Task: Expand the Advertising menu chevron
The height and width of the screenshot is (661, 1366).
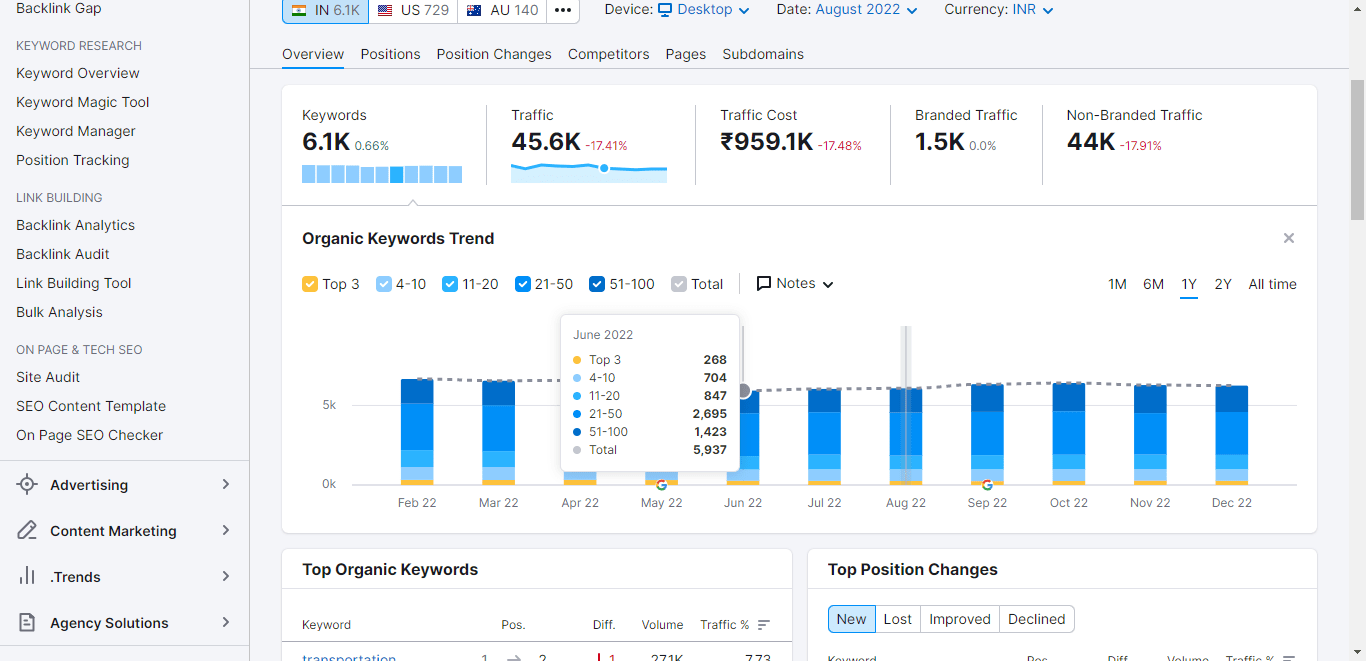Action: click(x=226, y=485)
